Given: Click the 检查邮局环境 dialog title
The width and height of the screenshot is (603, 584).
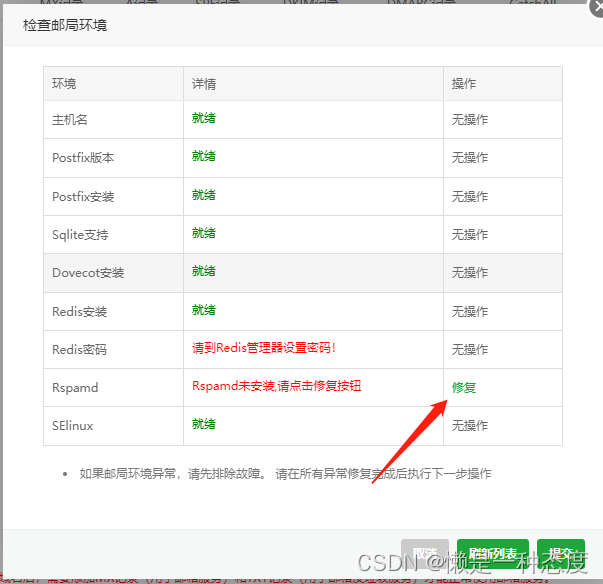Looking at the screenshot, I should click(65, 25).
